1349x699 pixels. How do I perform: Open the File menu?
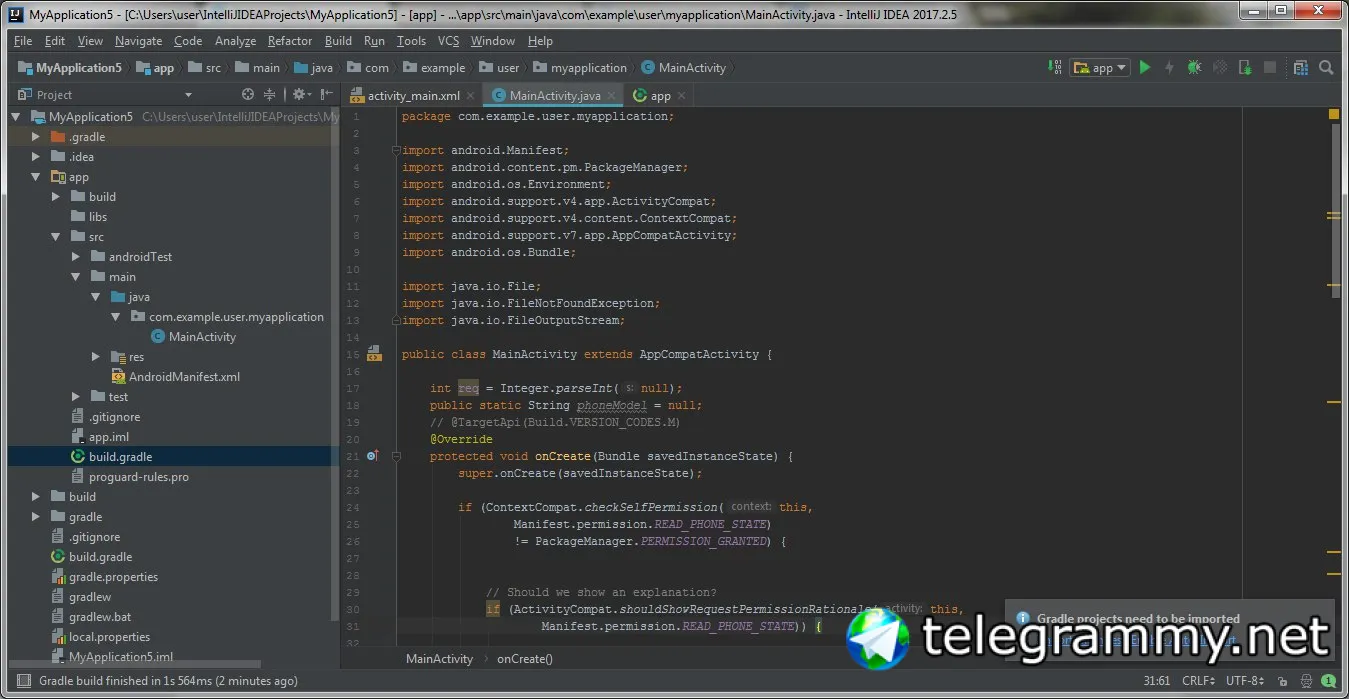pyautogui.click(x=23, y=41)
